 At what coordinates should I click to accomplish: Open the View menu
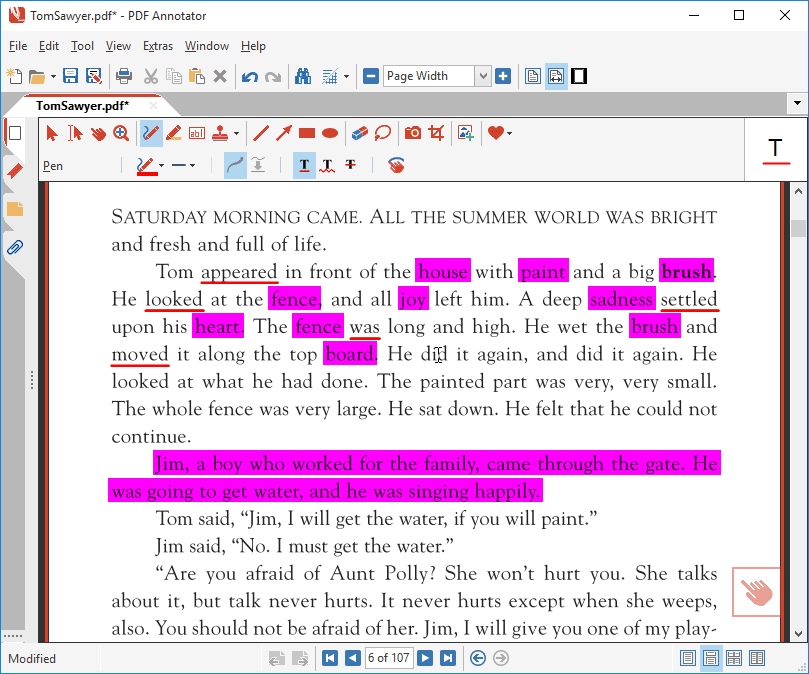coord(118,46)
